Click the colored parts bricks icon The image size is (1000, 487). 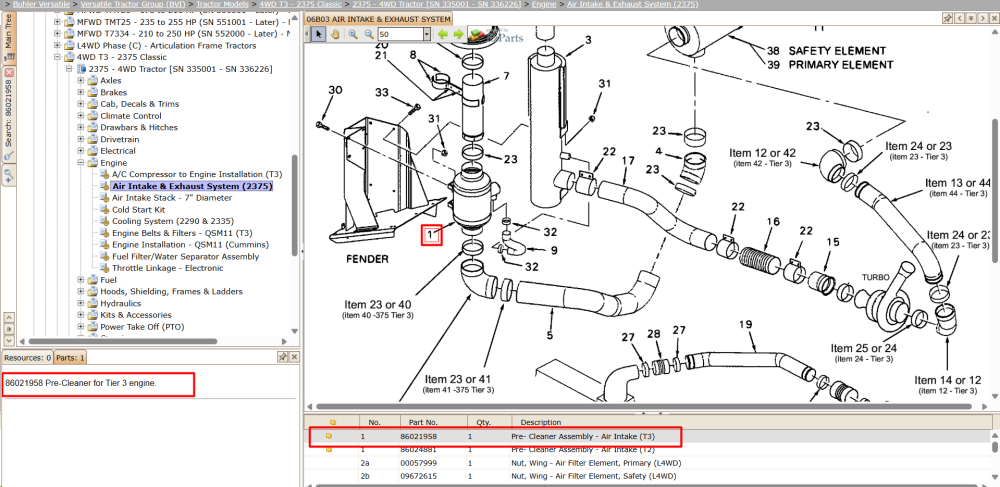coord(475,34)
